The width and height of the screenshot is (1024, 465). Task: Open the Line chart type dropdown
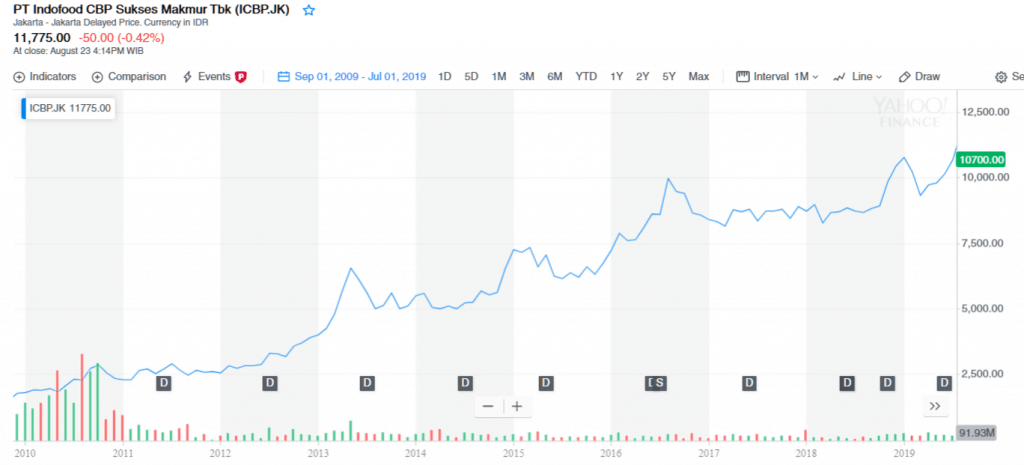click(x=858, y=76)
